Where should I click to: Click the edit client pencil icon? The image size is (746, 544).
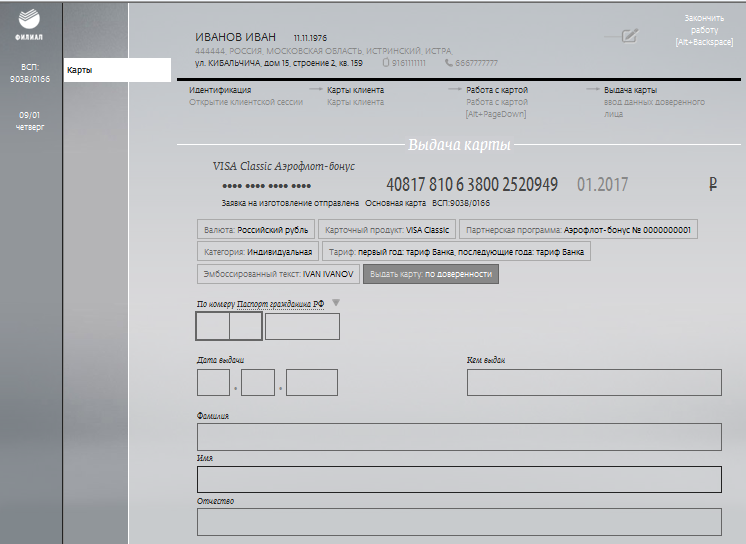pyautogui.click(x=629, y=36)
